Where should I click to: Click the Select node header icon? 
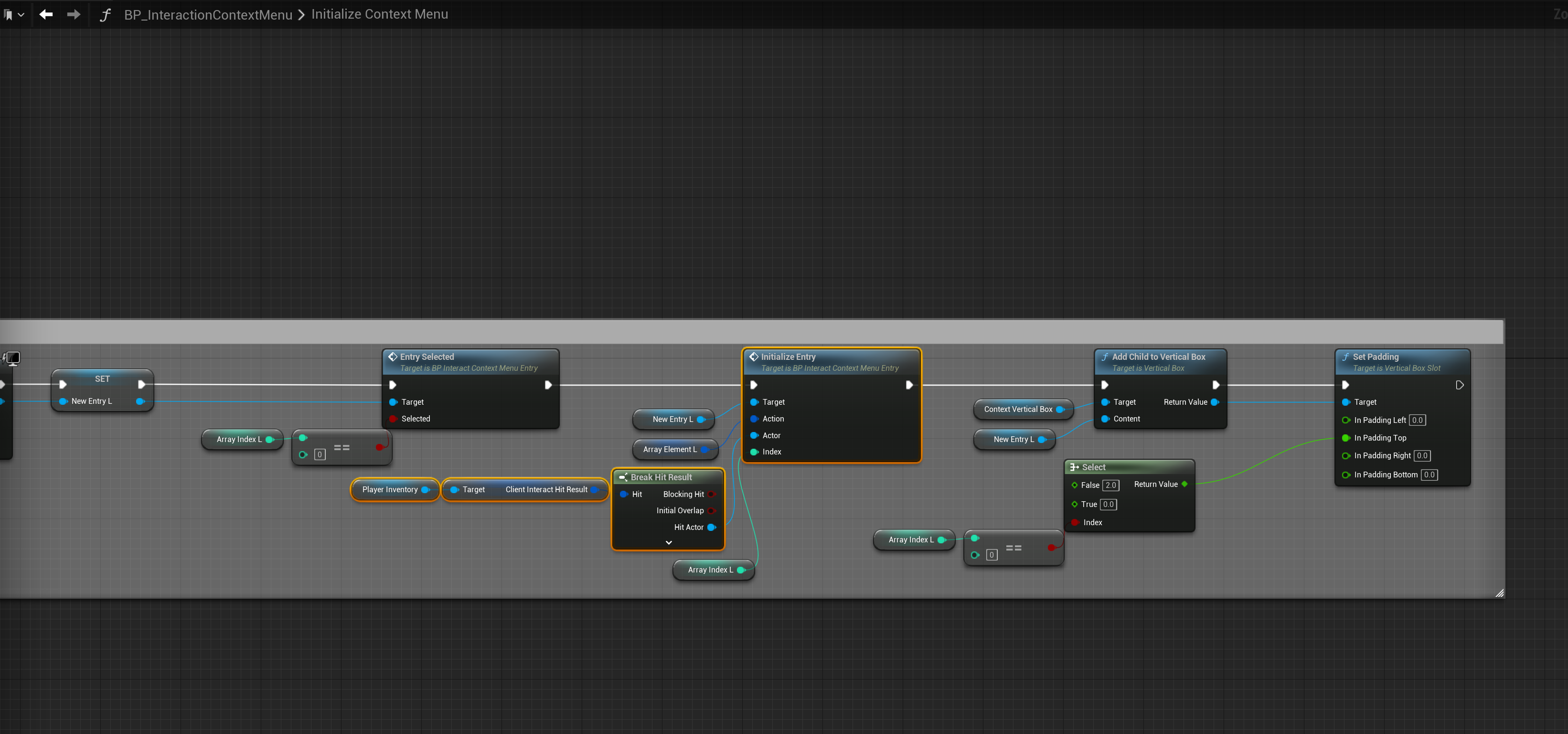tap(1074, 467)
